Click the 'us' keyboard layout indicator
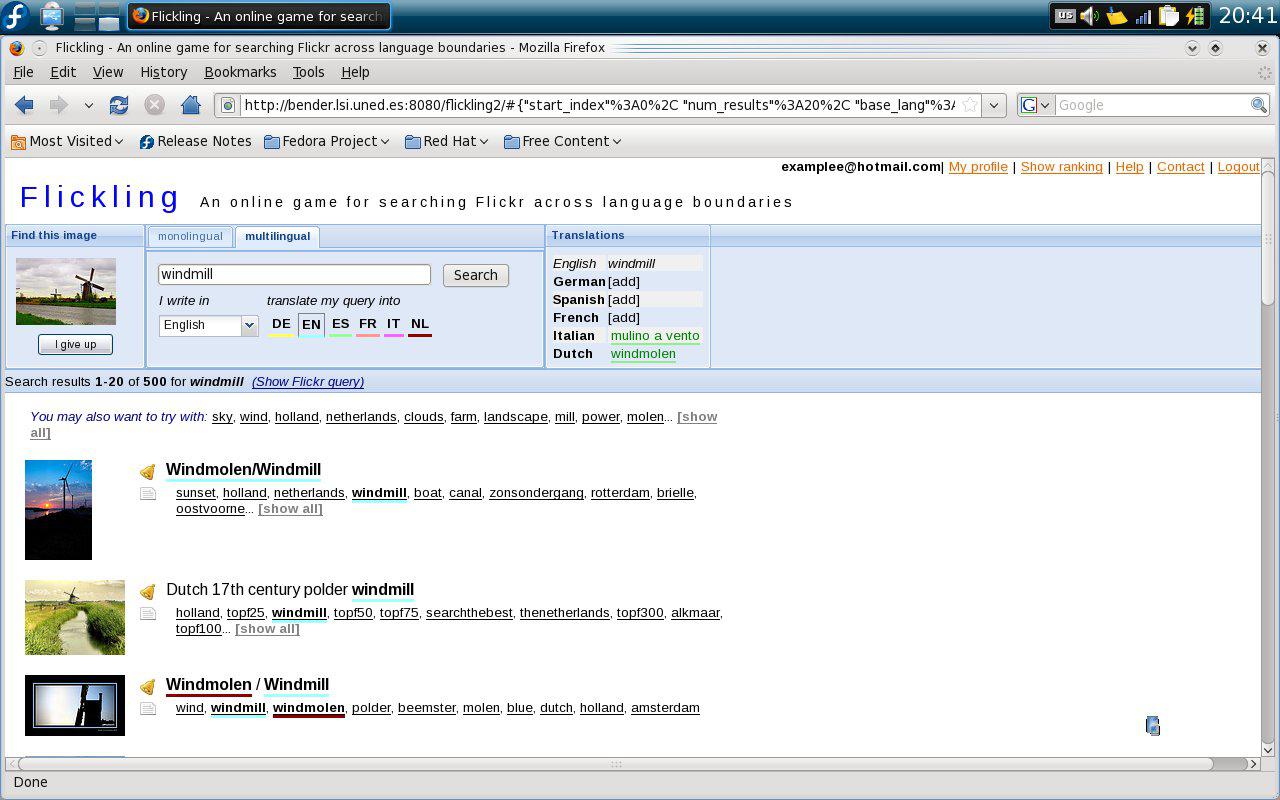 tap(1065, 16)
